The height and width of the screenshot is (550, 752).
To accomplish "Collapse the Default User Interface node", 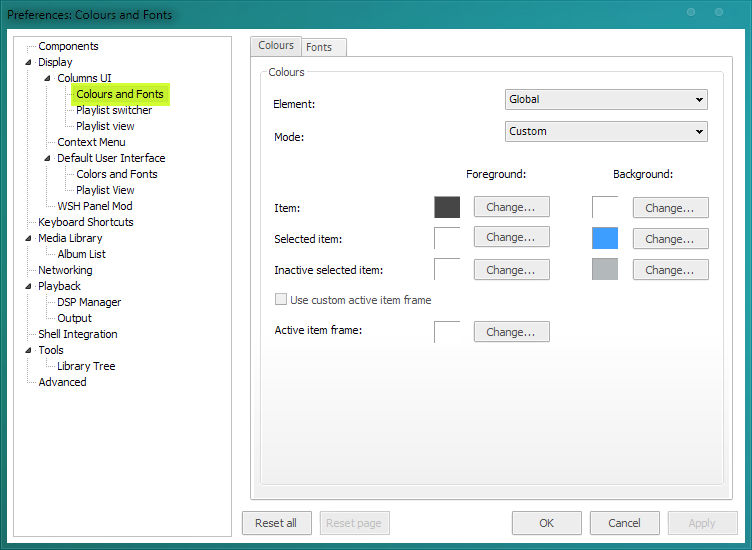I will (47, 158).
